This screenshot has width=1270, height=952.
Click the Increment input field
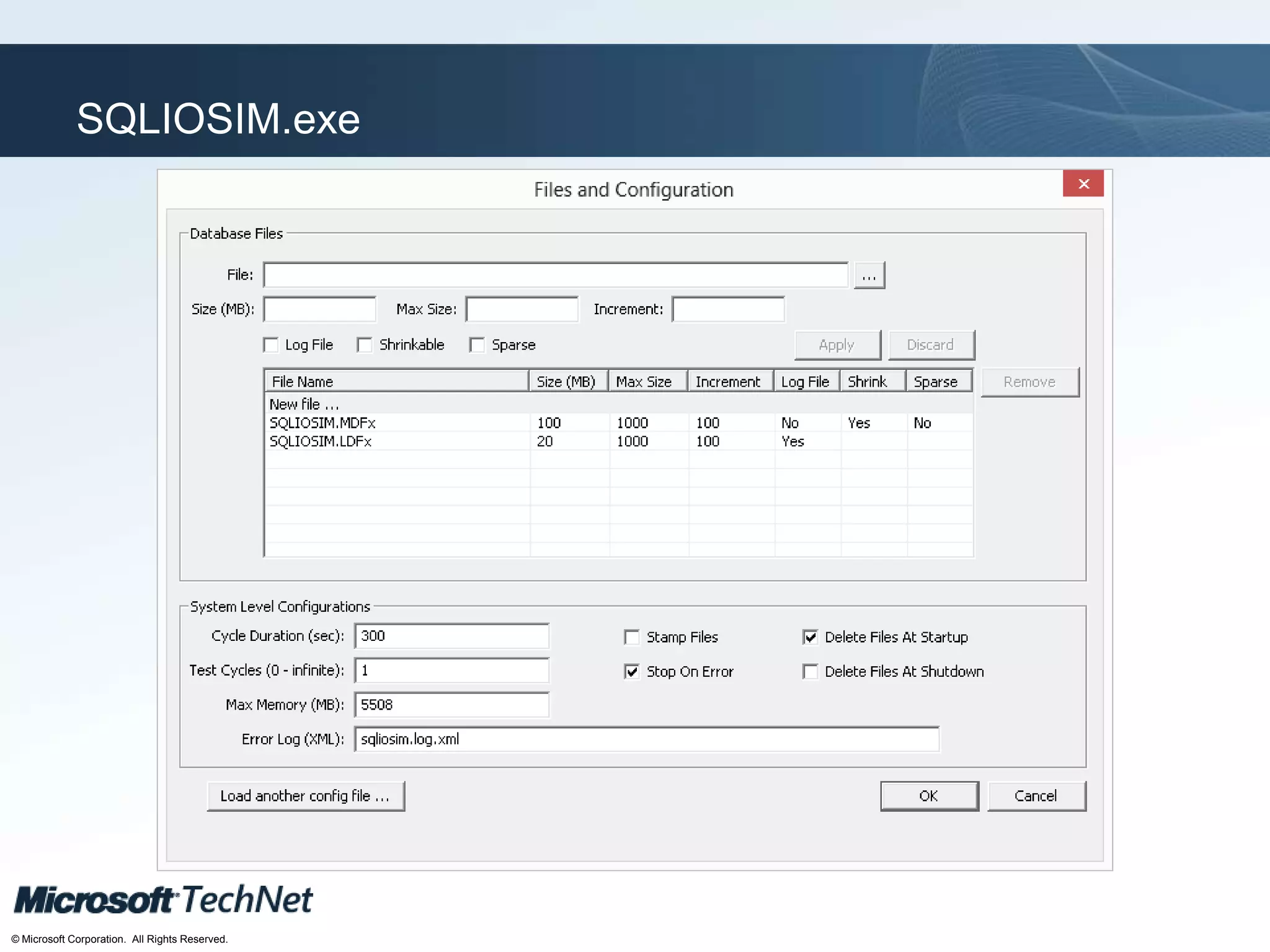[728, 309]
